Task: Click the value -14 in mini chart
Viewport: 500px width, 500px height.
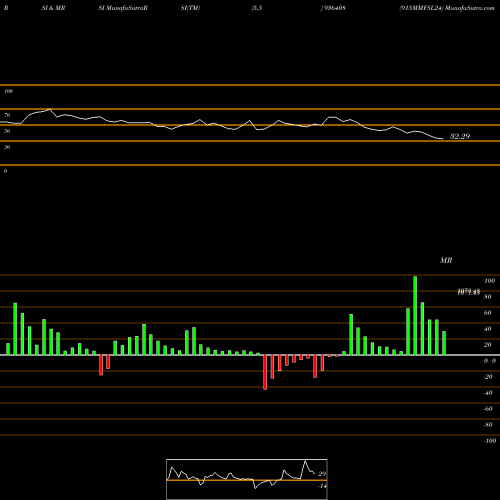Action: point(322,486)
